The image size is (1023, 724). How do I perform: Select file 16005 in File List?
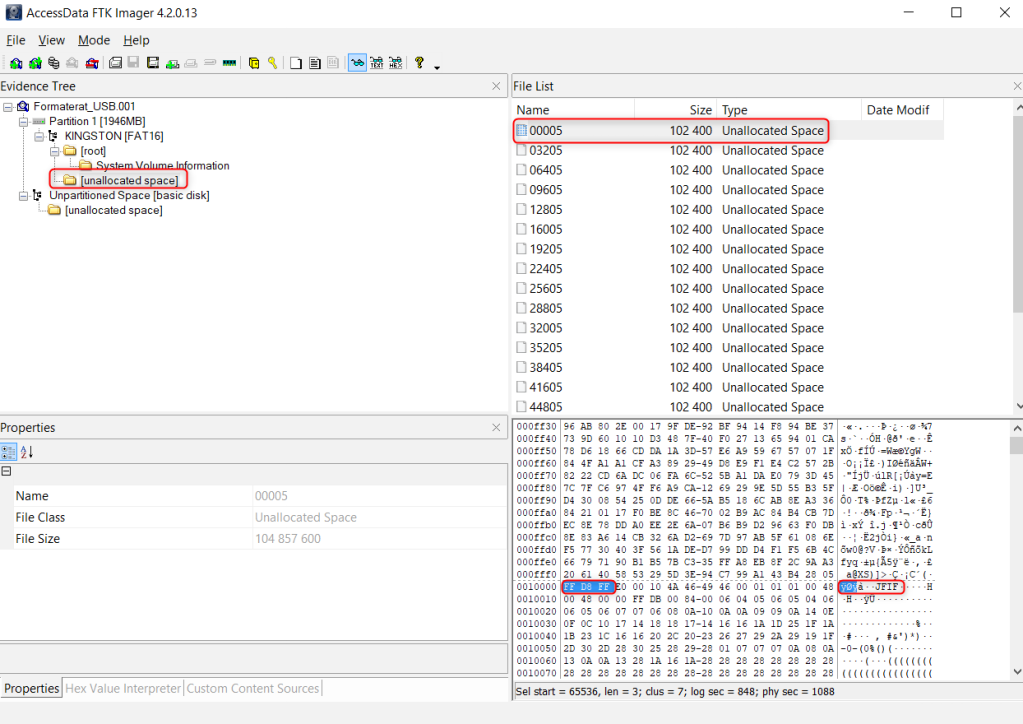tap(545, 229)
